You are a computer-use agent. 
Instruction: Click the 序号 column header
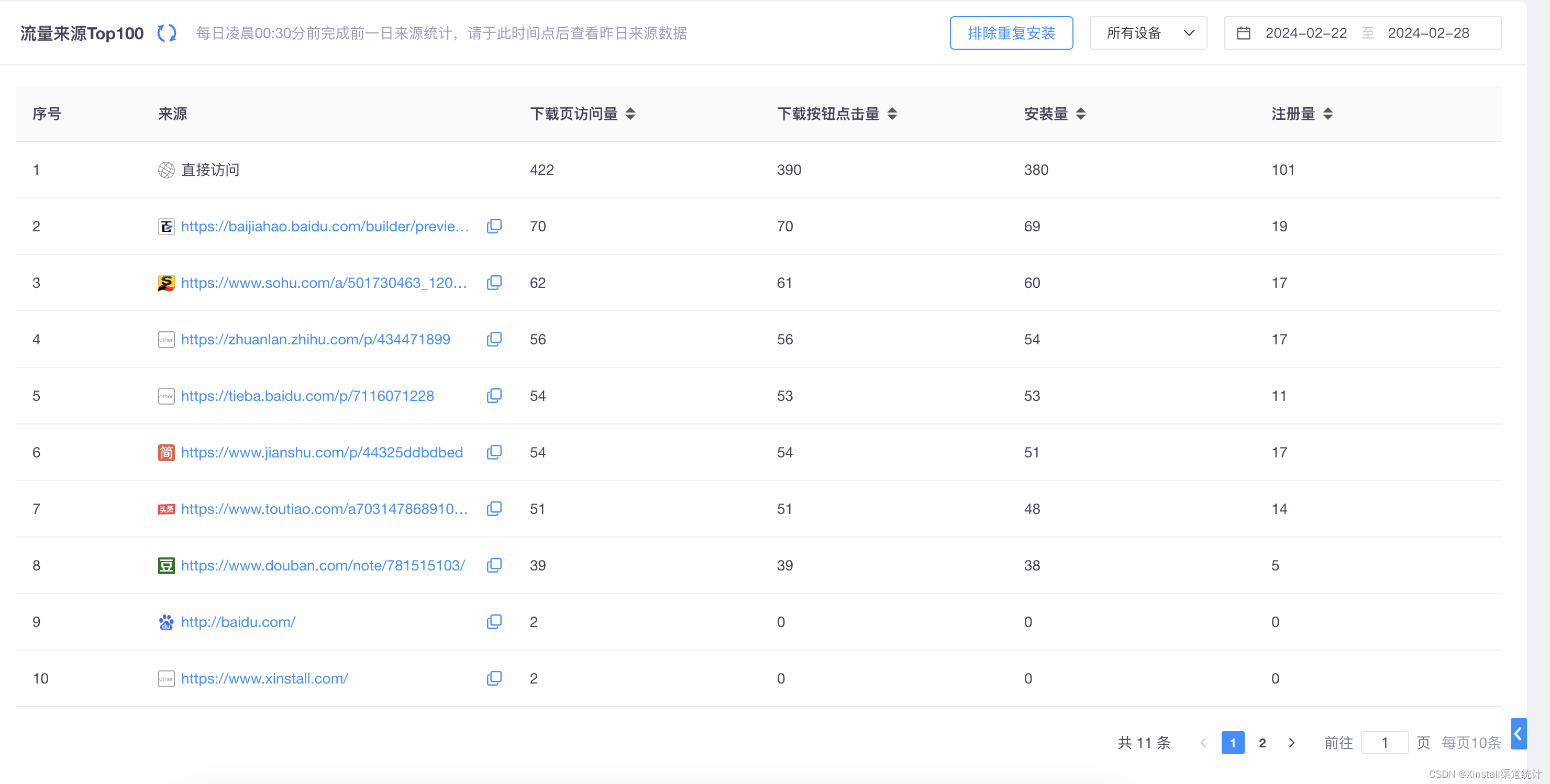point(47,114)
